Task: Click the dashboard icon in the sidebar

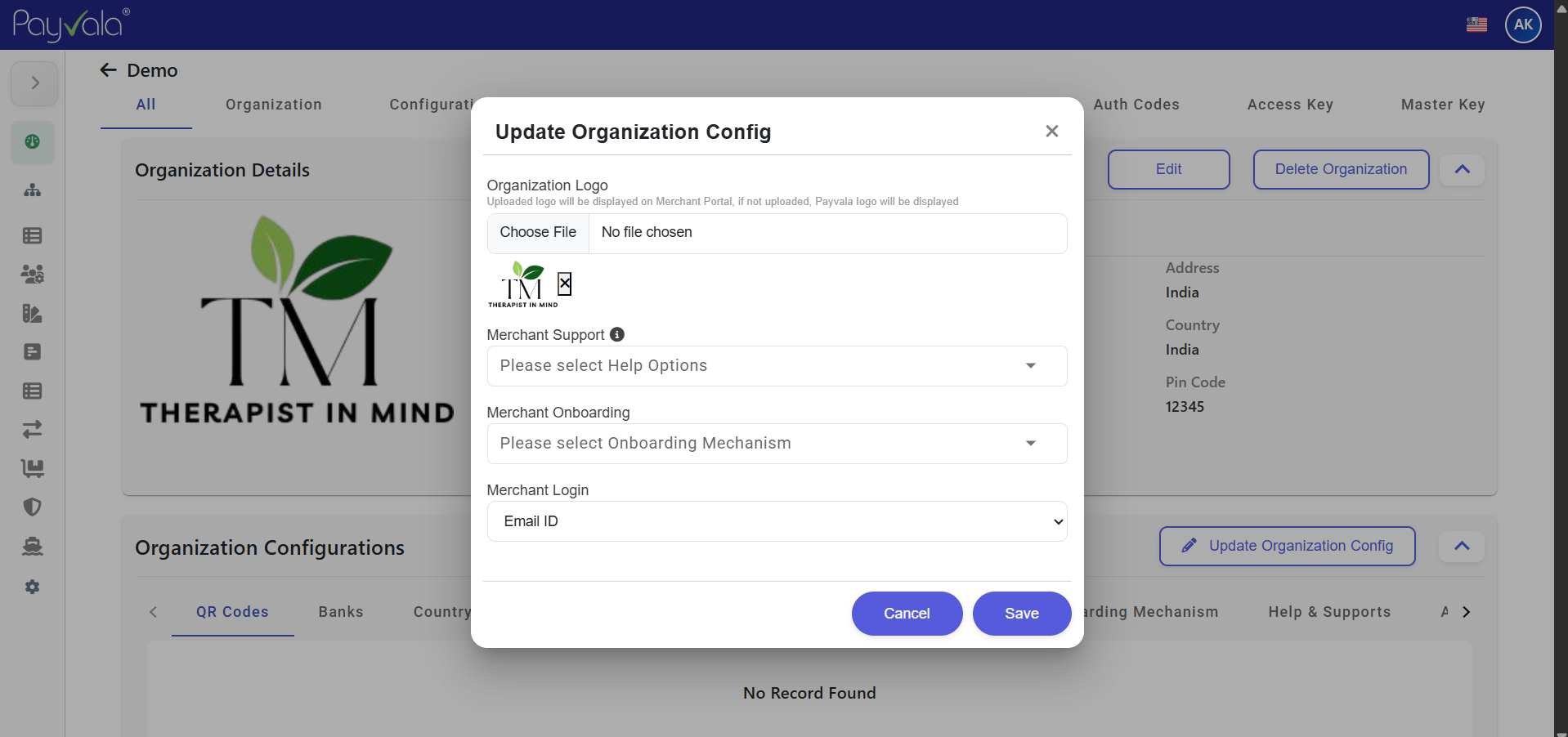Action: pos(33,142)
